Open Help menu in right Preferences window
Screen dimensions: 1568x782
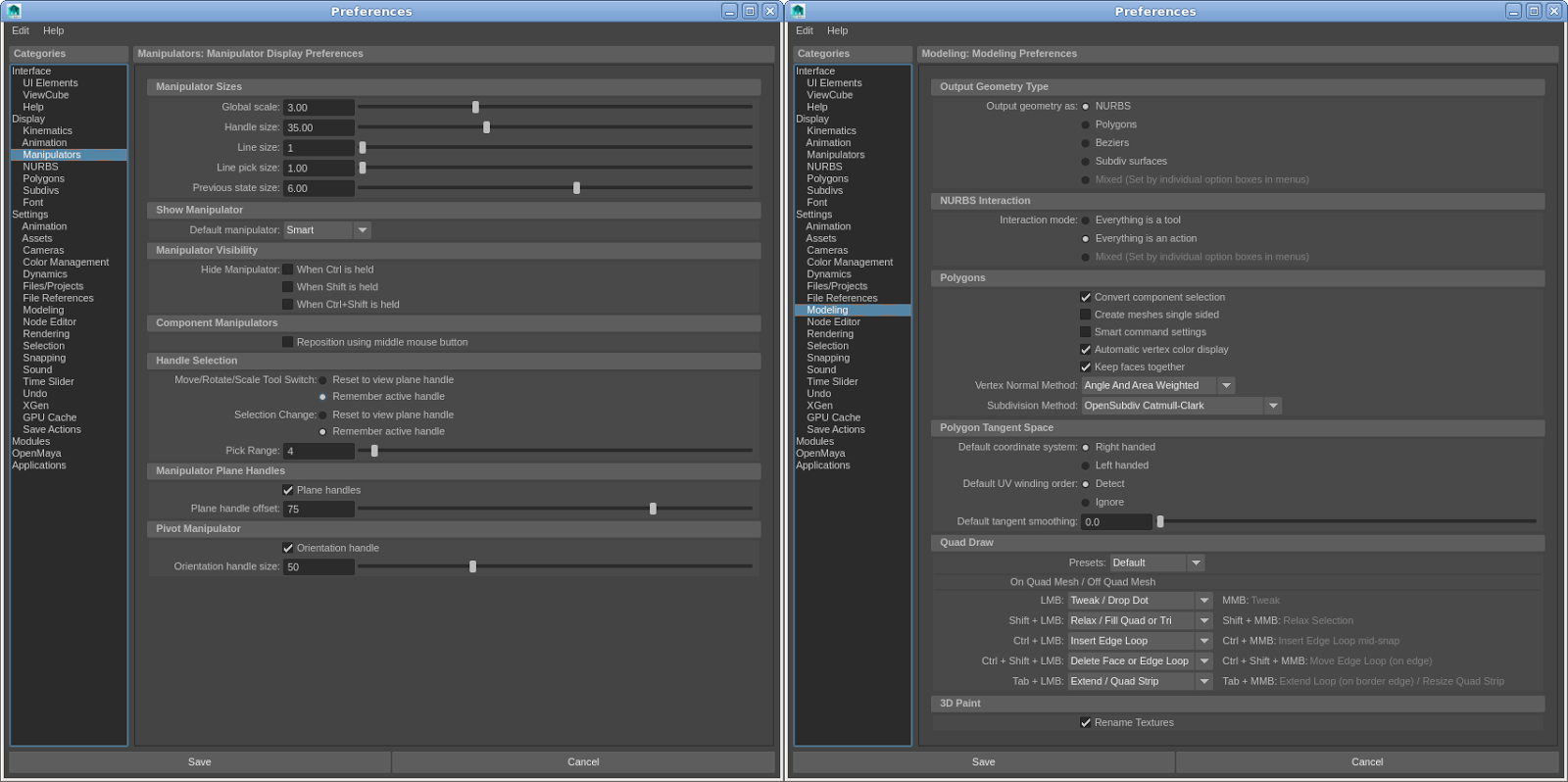(837, 30)
